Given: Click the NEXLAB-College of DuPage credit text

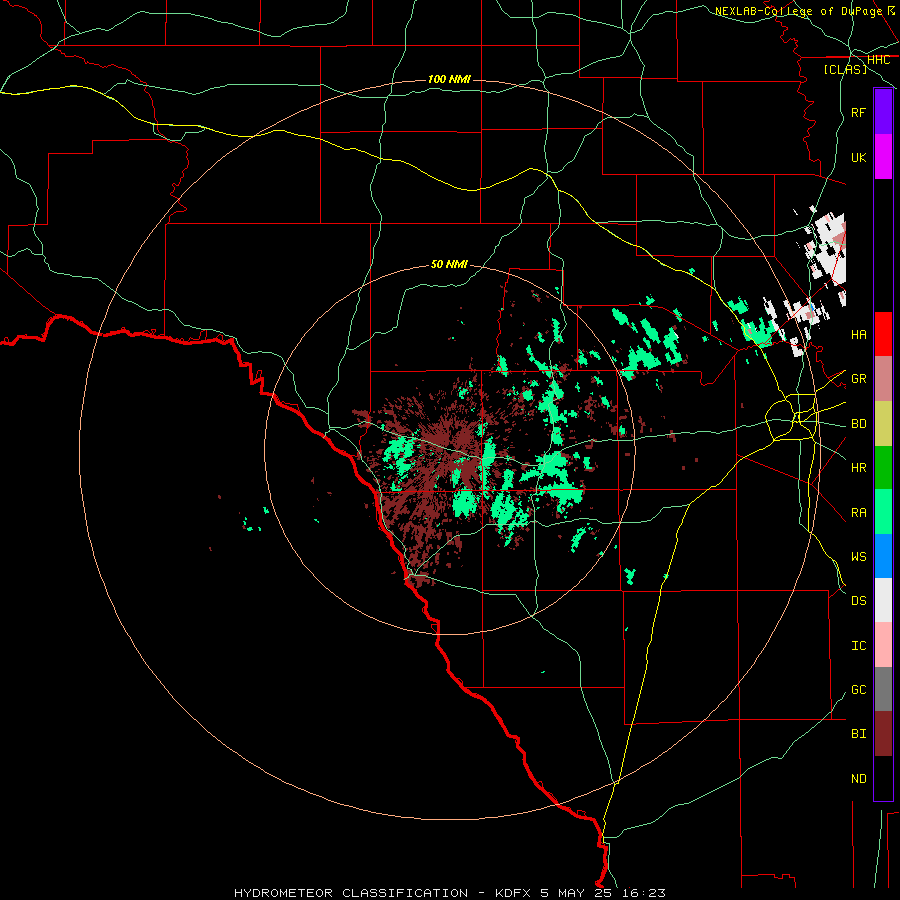Looking at the screenshot, I should tap(798, 11).
